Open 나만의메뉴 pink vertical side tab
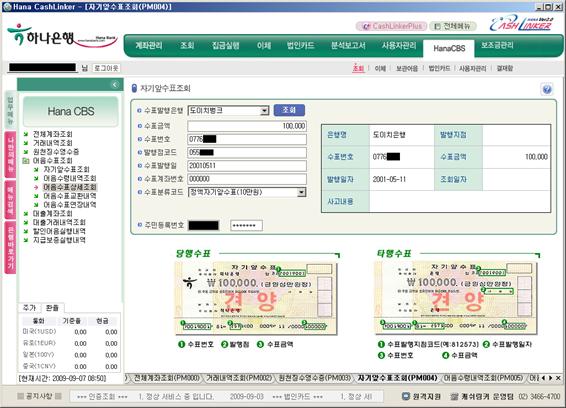The image size is (566, 408). [x=10, y=154]
